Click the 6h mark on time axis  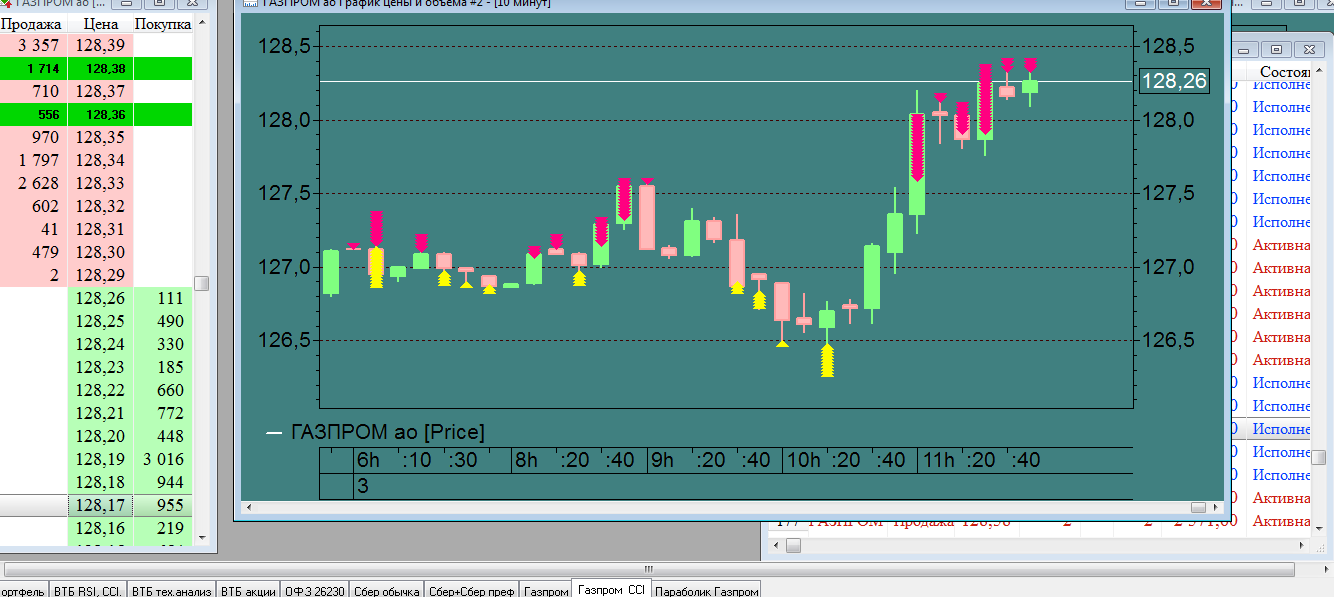pyautogui.click(x=368, y=461)
